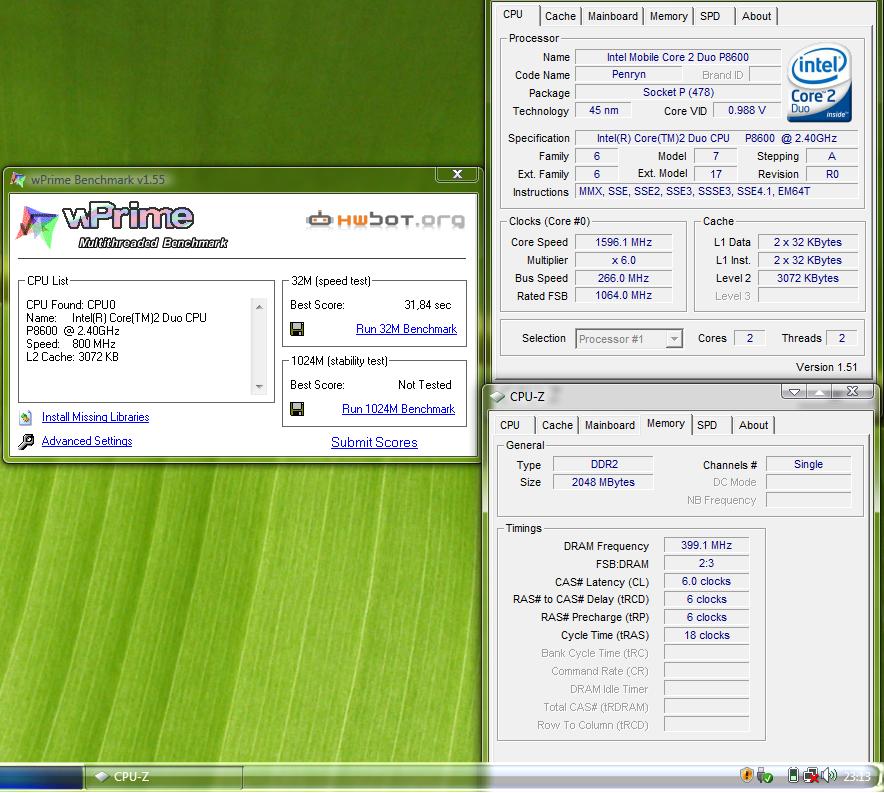The width and height of the screenshot is (884, 793).
Task: Click the CPU List scroll down arrow
Action: tap(259, 387)
